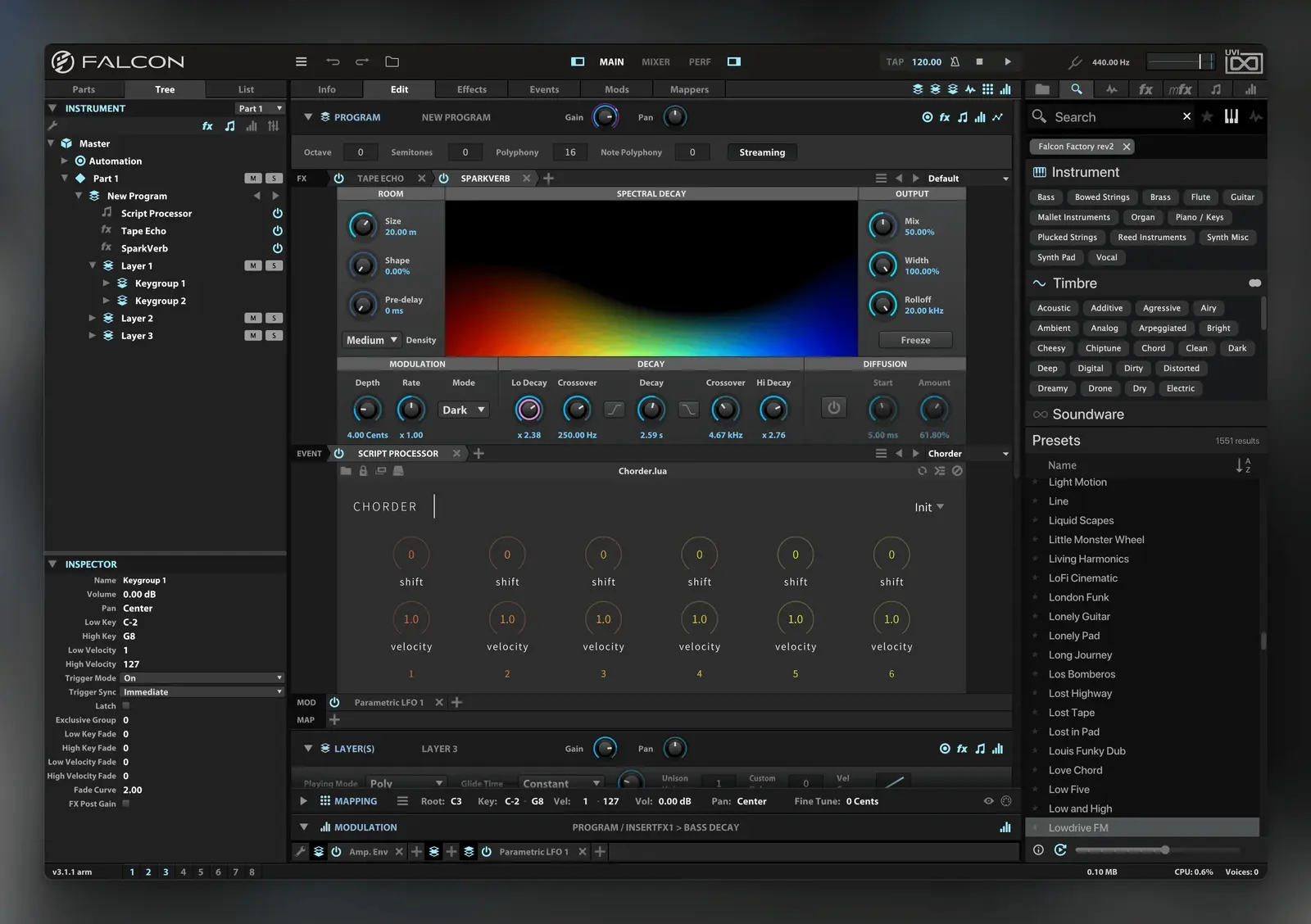Switch to the Mixer view

655,62
